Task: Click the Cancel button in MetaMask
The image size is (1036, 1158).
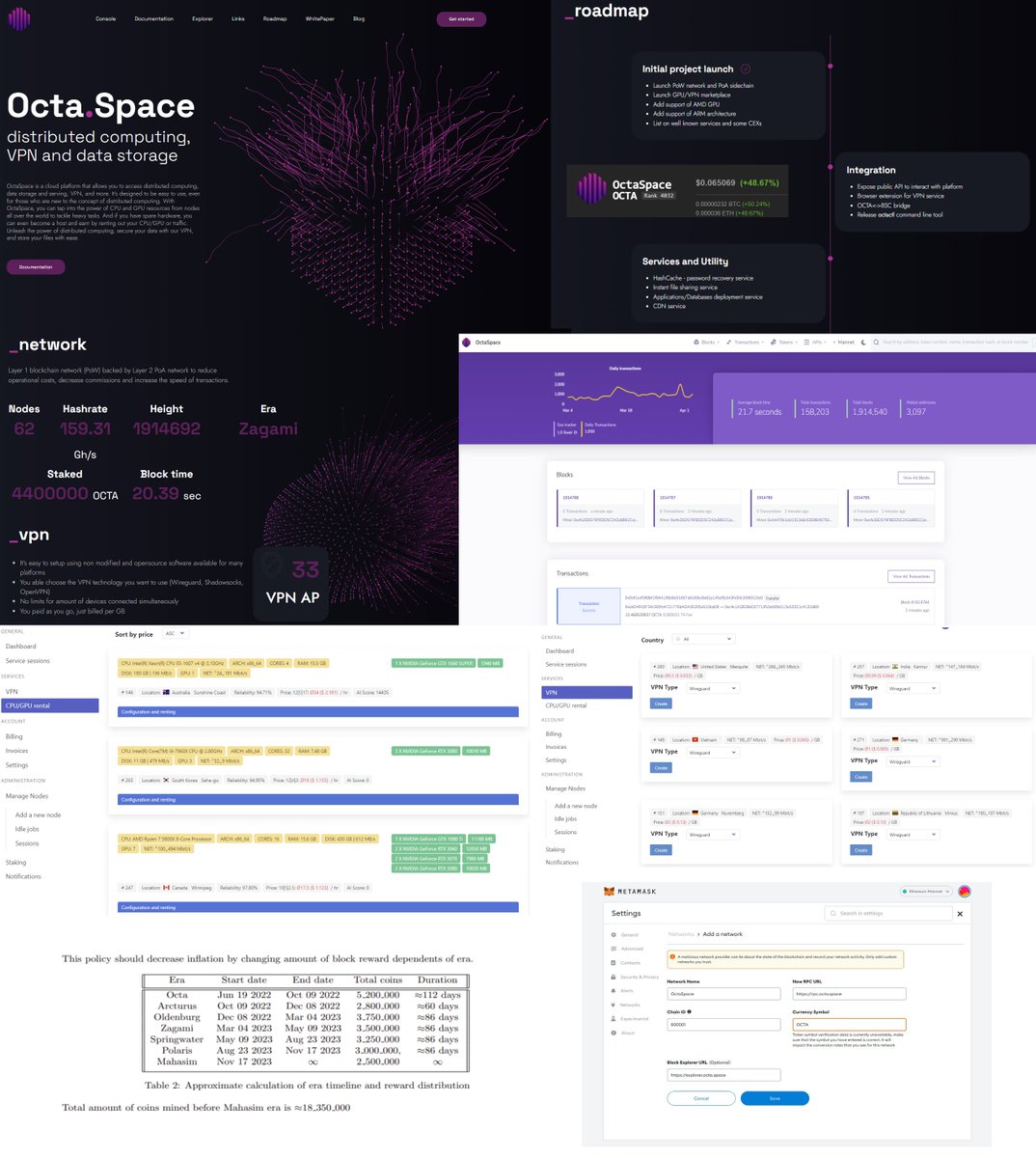Action: (701, 1098)
